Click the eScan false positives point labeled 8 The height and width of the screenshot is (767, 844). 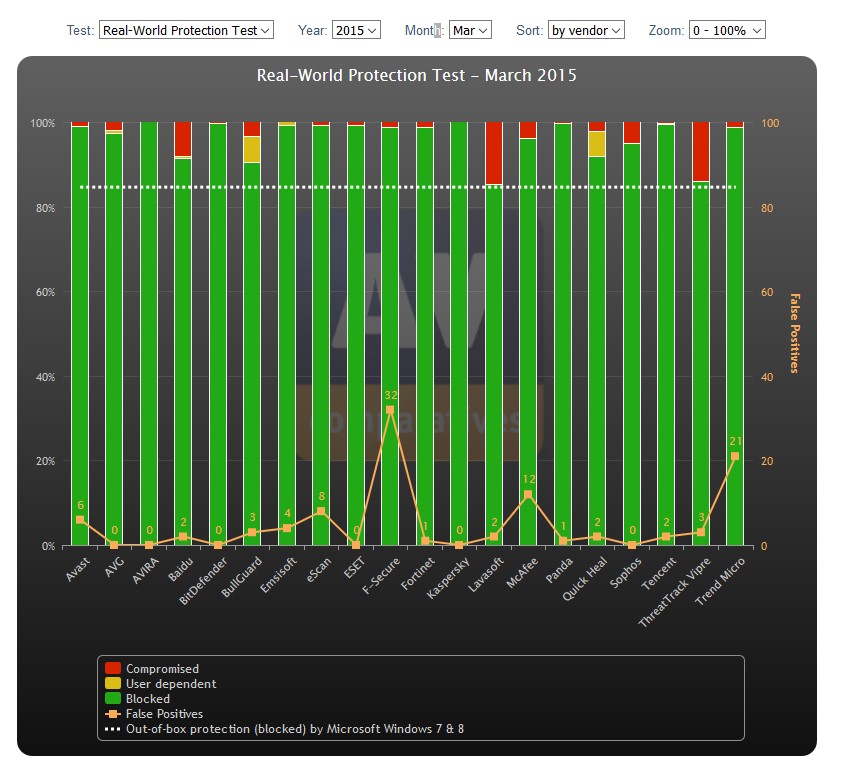[x=321, y=511]
